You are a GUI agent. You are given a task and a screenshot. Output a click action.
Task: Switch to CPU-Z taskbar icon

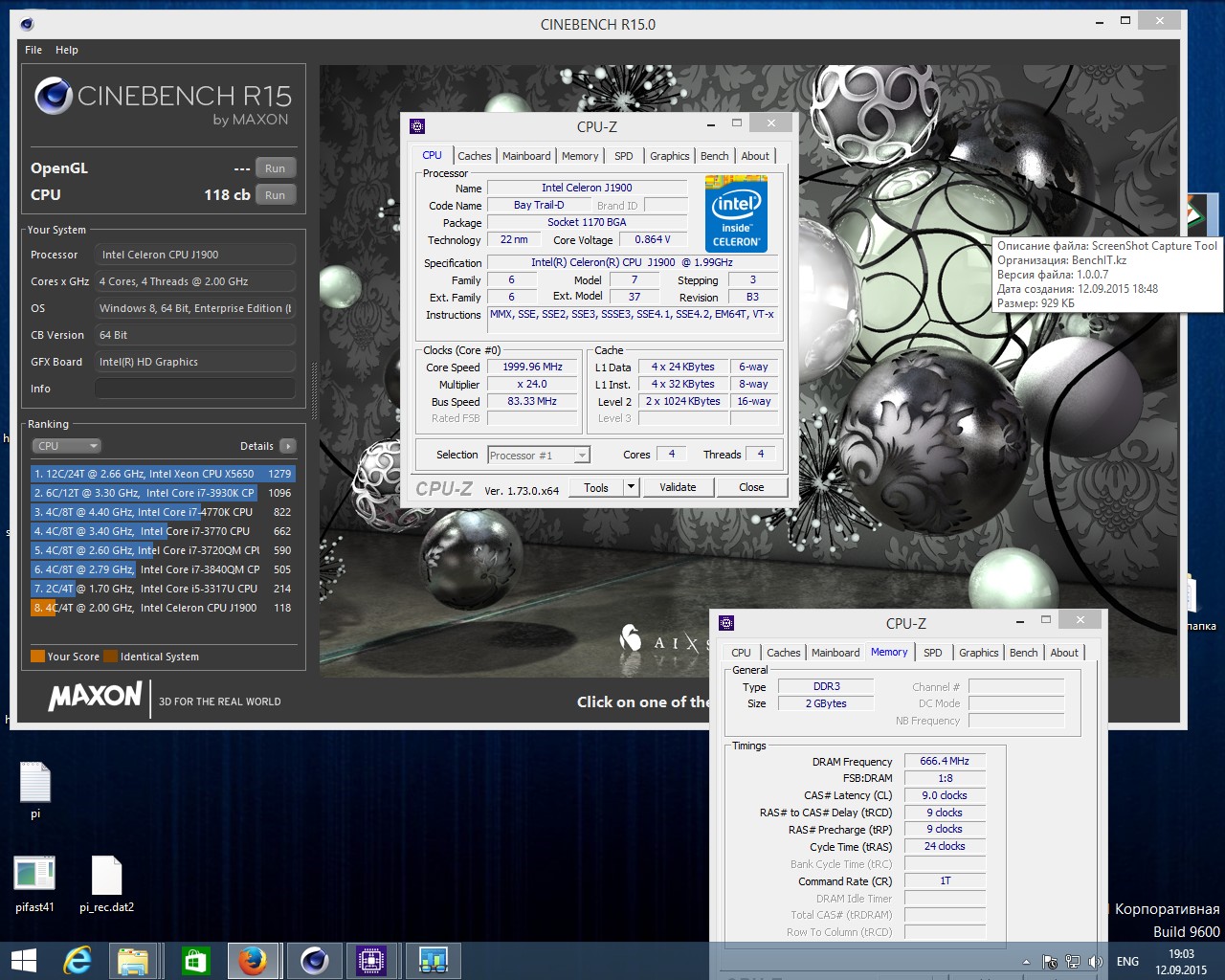coord(370,961)
